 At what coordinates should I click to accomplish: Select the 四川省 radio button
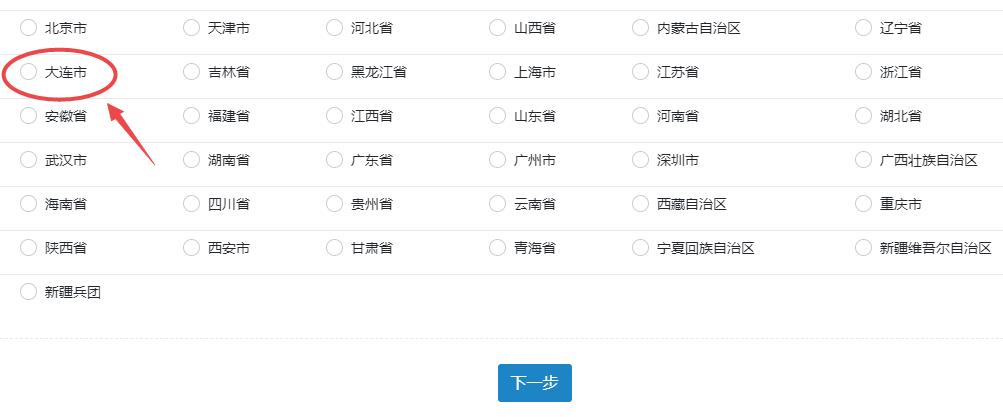click(x=191, y=204)
